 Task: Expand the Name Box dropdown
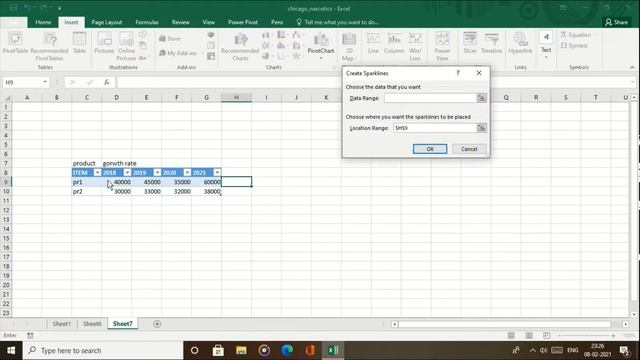(45, 82)
